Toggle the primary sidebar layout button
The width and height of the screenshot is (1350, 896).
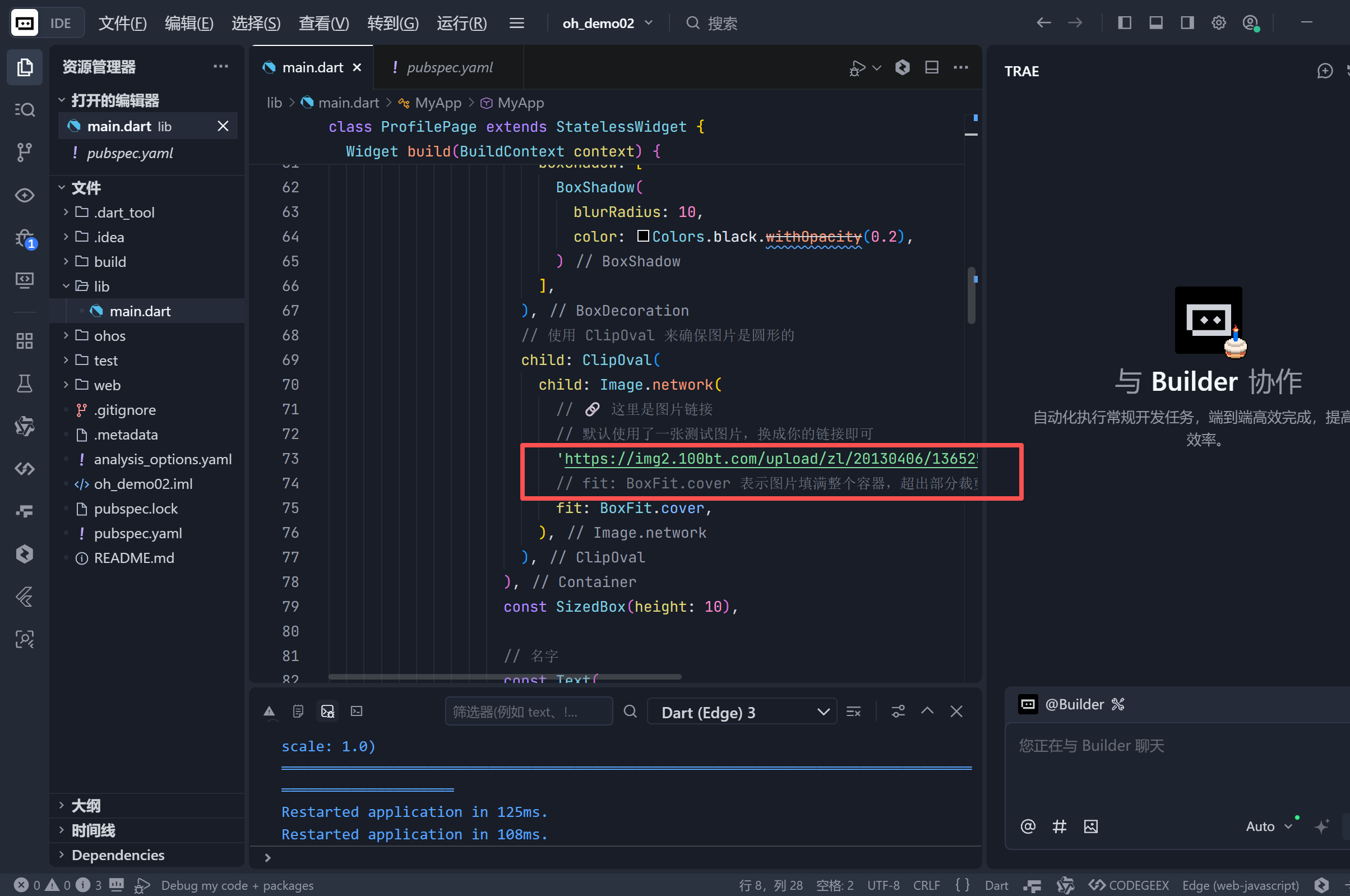(1124, 23)
